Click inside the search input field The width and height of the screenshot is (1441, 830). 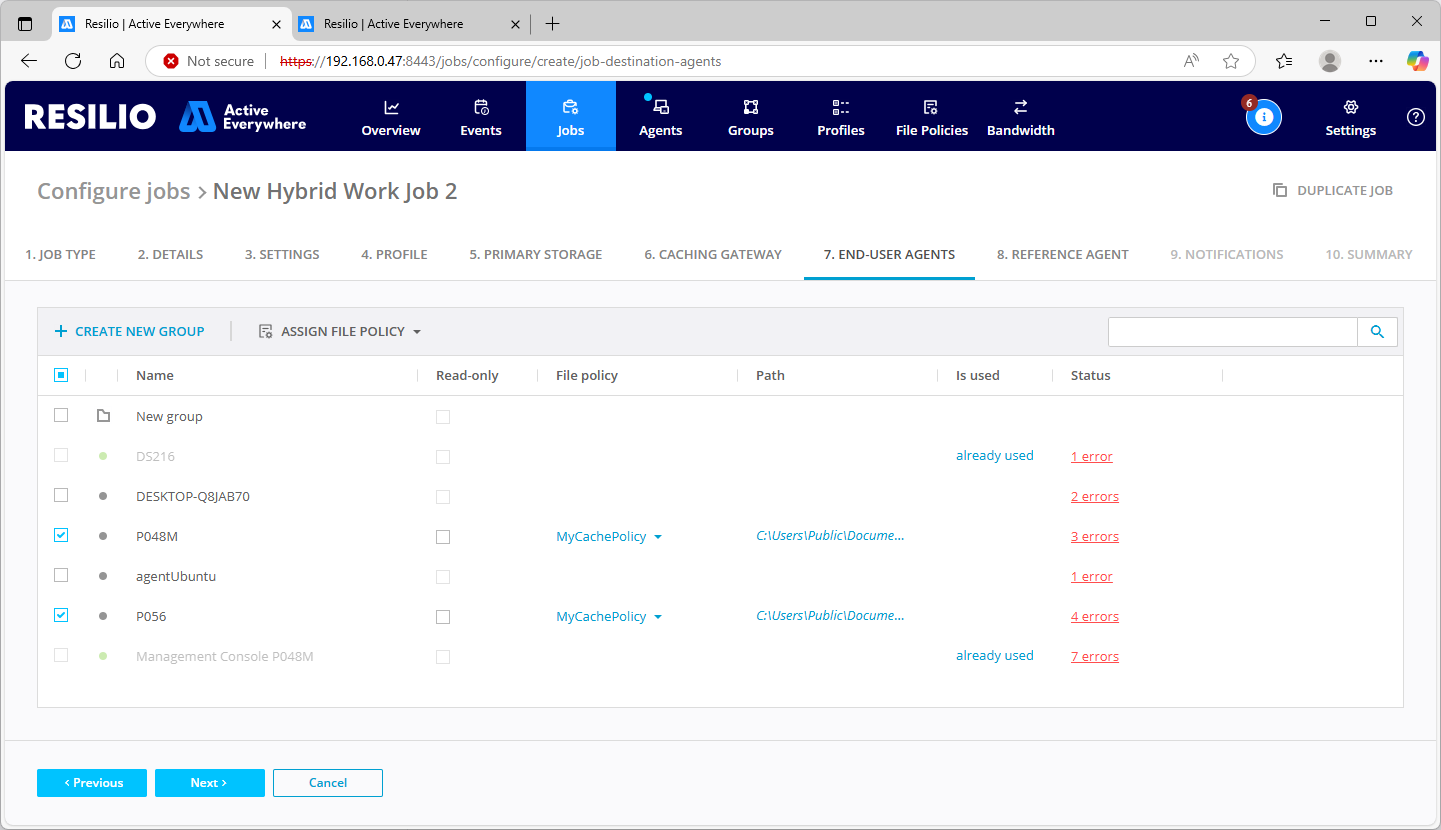click(1232, 331)
